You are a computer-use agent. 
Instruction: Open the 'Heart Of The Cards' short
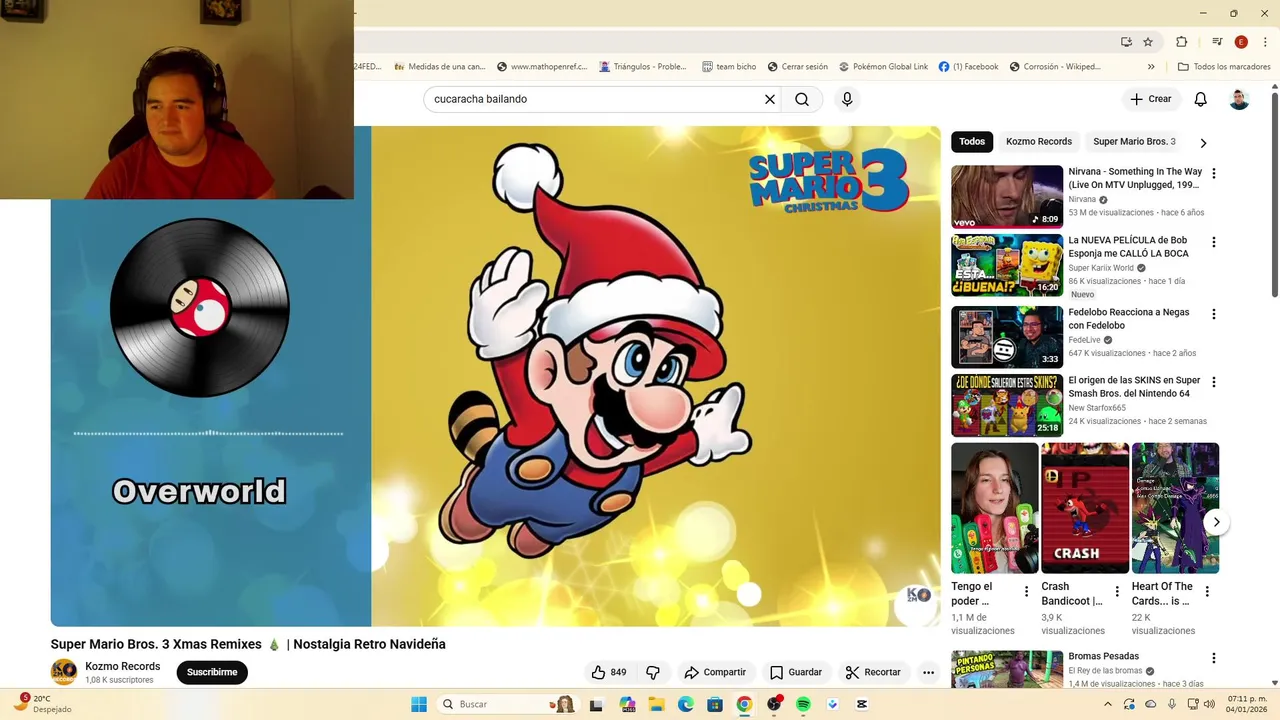pyautogui.click(x=1175, y=508)
